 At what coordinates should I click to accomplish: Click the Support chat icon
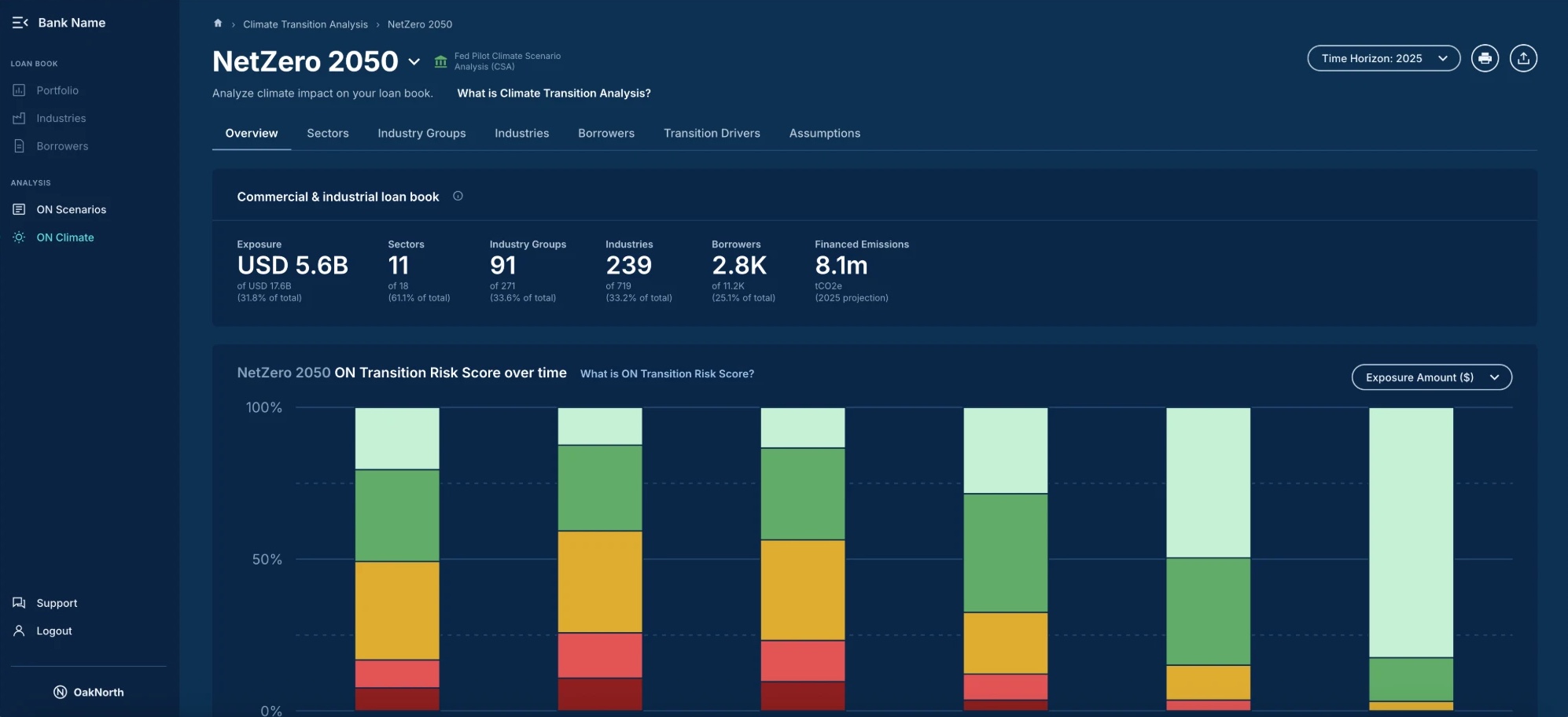click(x=19, y=603)
